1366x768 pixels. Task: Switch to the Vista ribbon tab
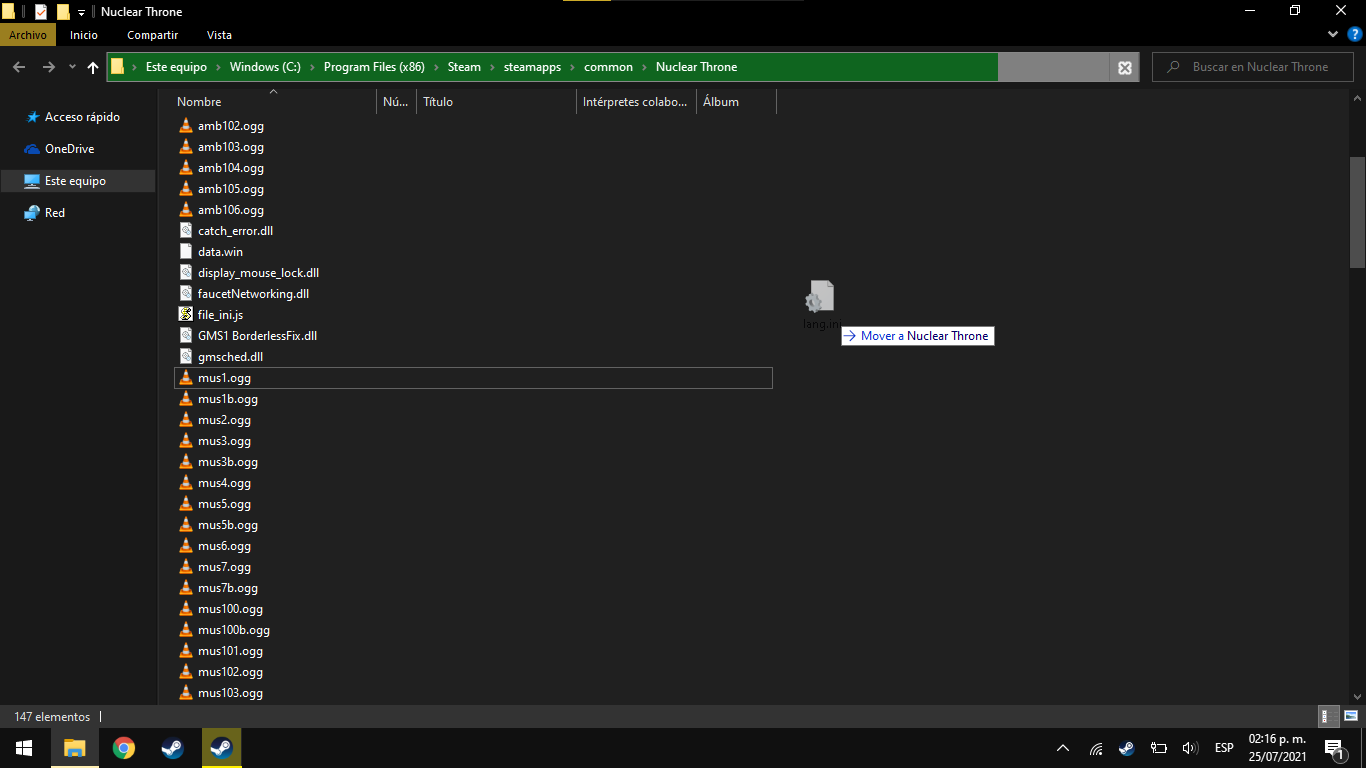219,35
